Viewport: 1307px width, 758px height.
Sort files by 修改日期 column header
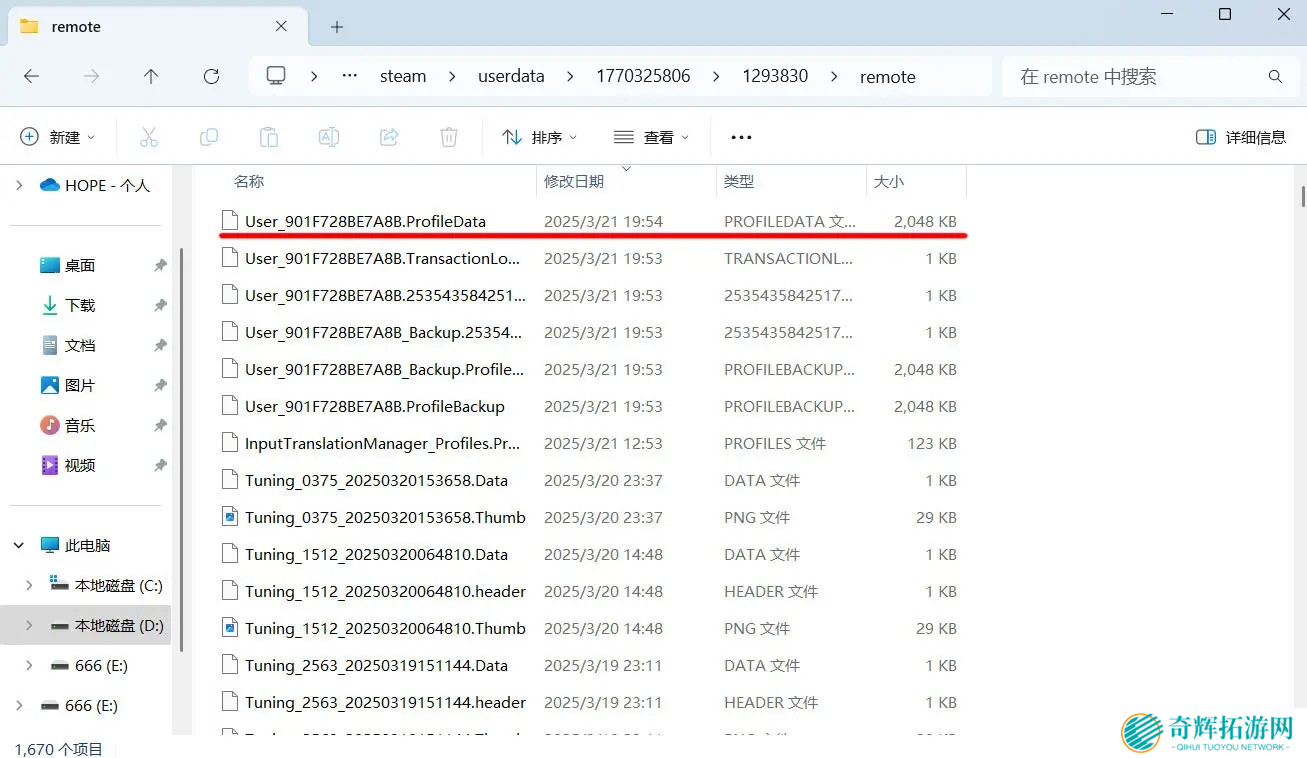(x=574, y=182)
